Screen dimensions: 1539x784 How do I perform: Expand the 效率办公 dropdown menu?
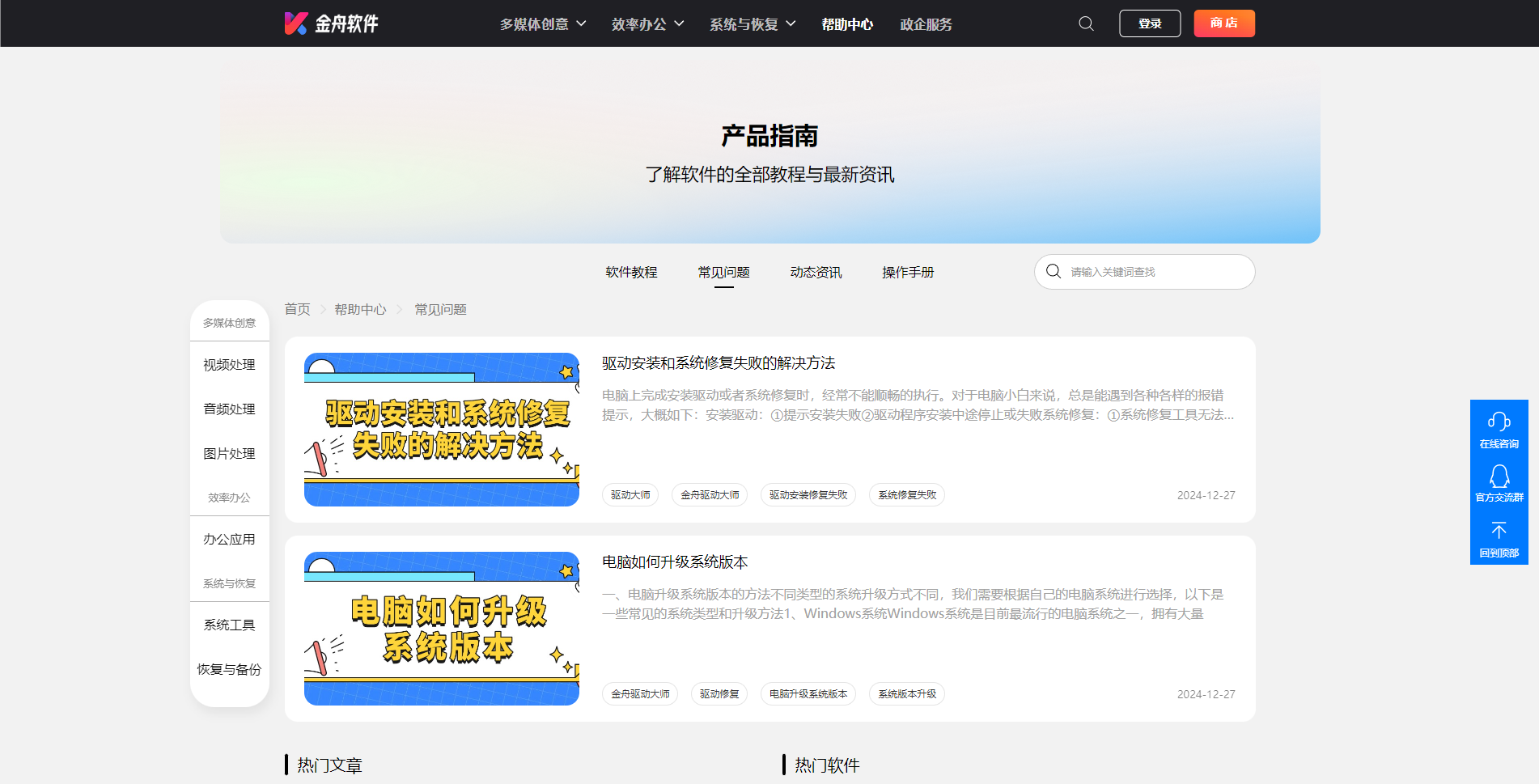(x=648, y=24)
